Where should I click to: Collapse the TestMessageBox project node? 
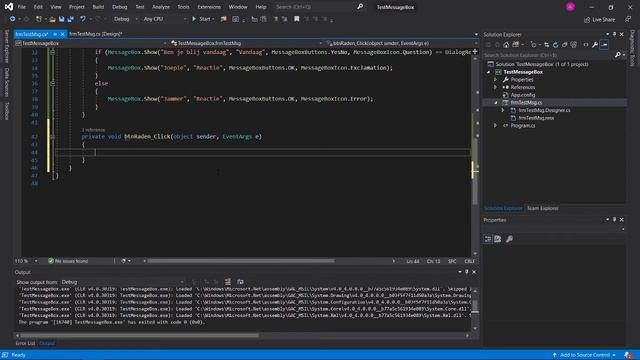coord(489,72)
